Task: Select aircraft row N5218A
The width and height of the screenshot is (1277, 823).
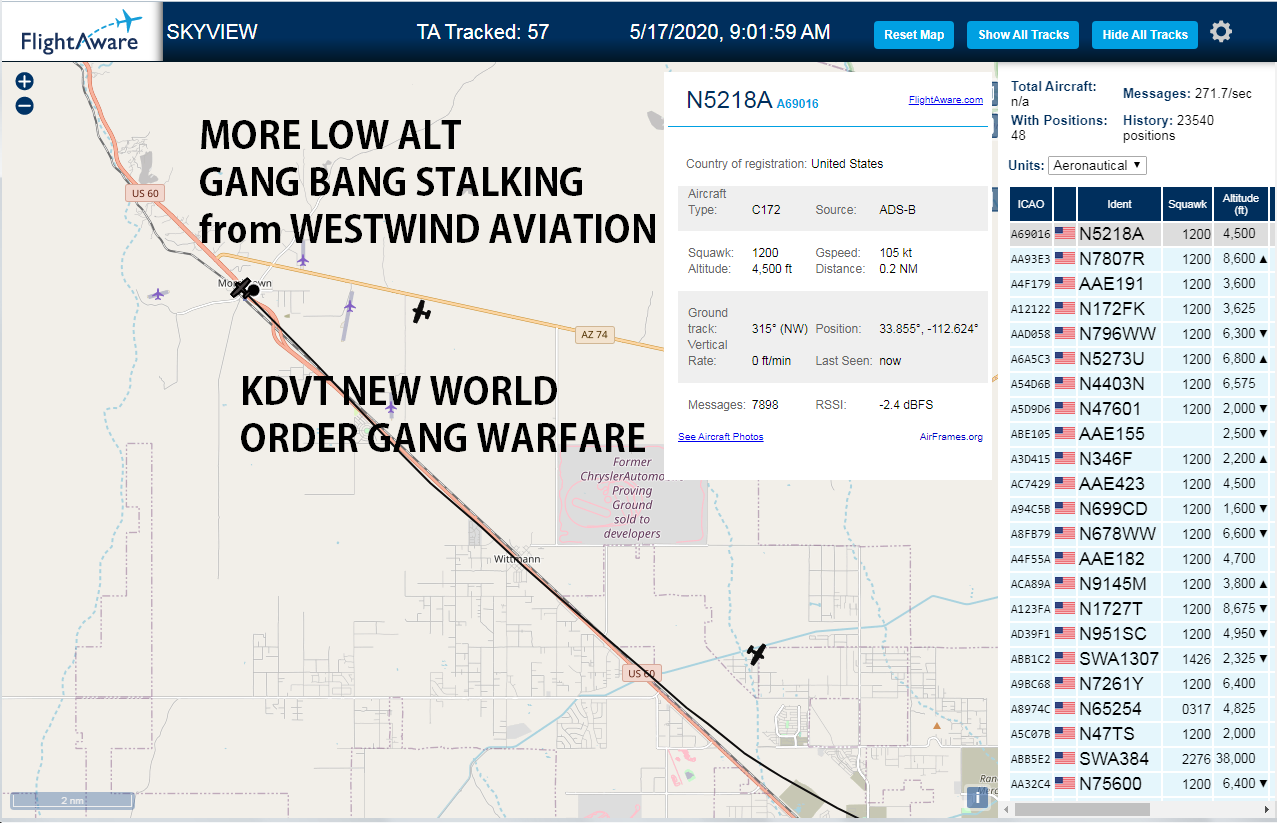Action: point(1139,234)
